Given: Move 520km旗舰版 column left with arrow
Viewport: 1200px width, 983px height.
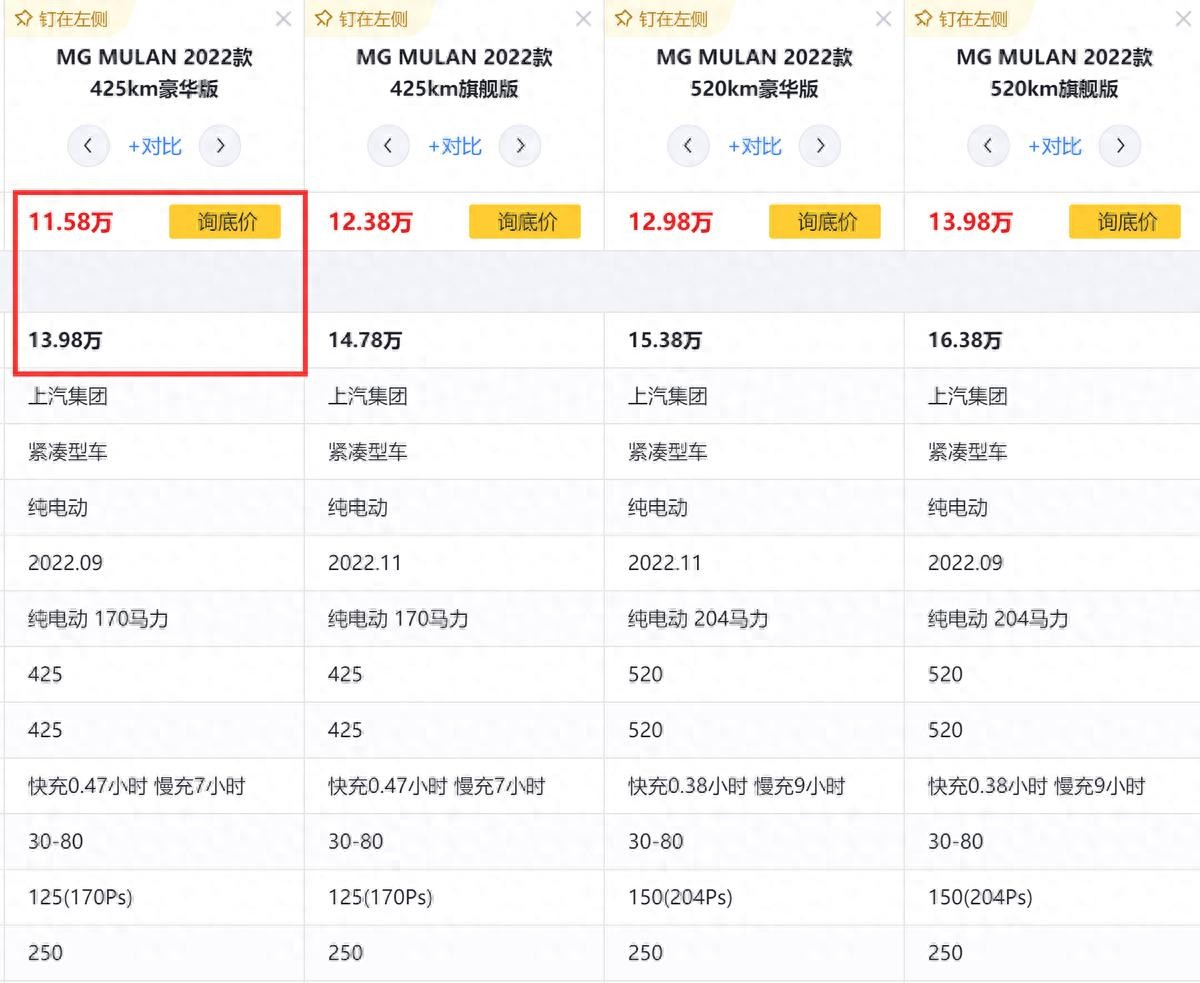Looking at the screenshot, I should (989, 146).
